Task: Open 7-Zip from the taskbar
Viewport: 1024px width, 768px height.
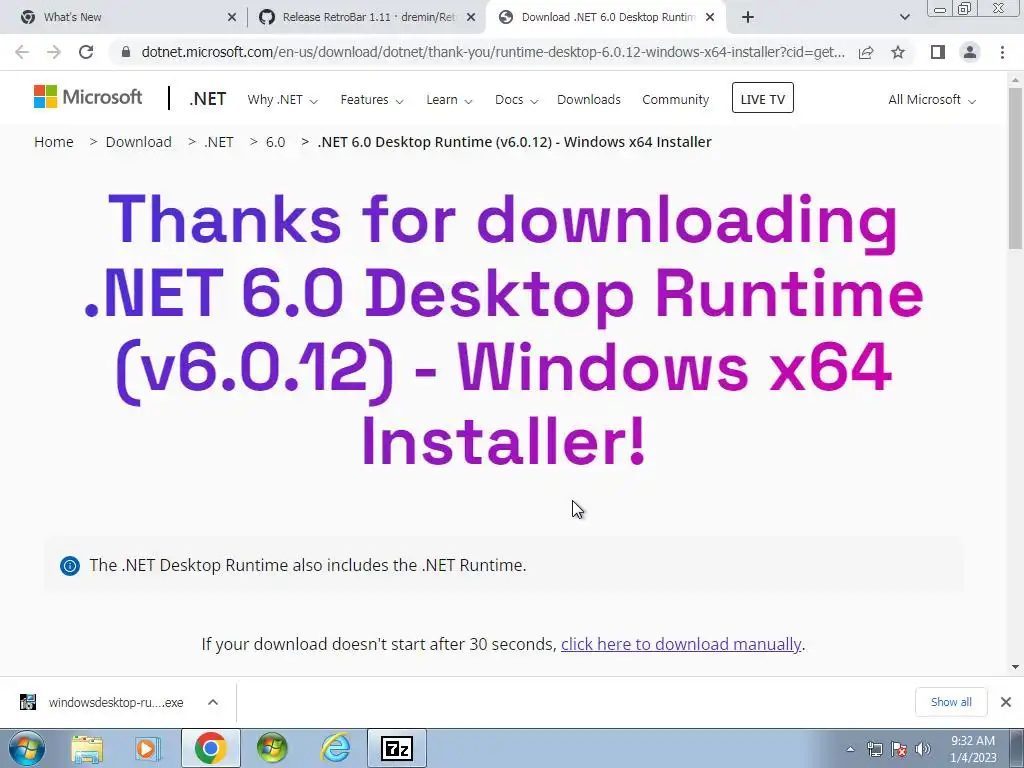Action: 397,748
